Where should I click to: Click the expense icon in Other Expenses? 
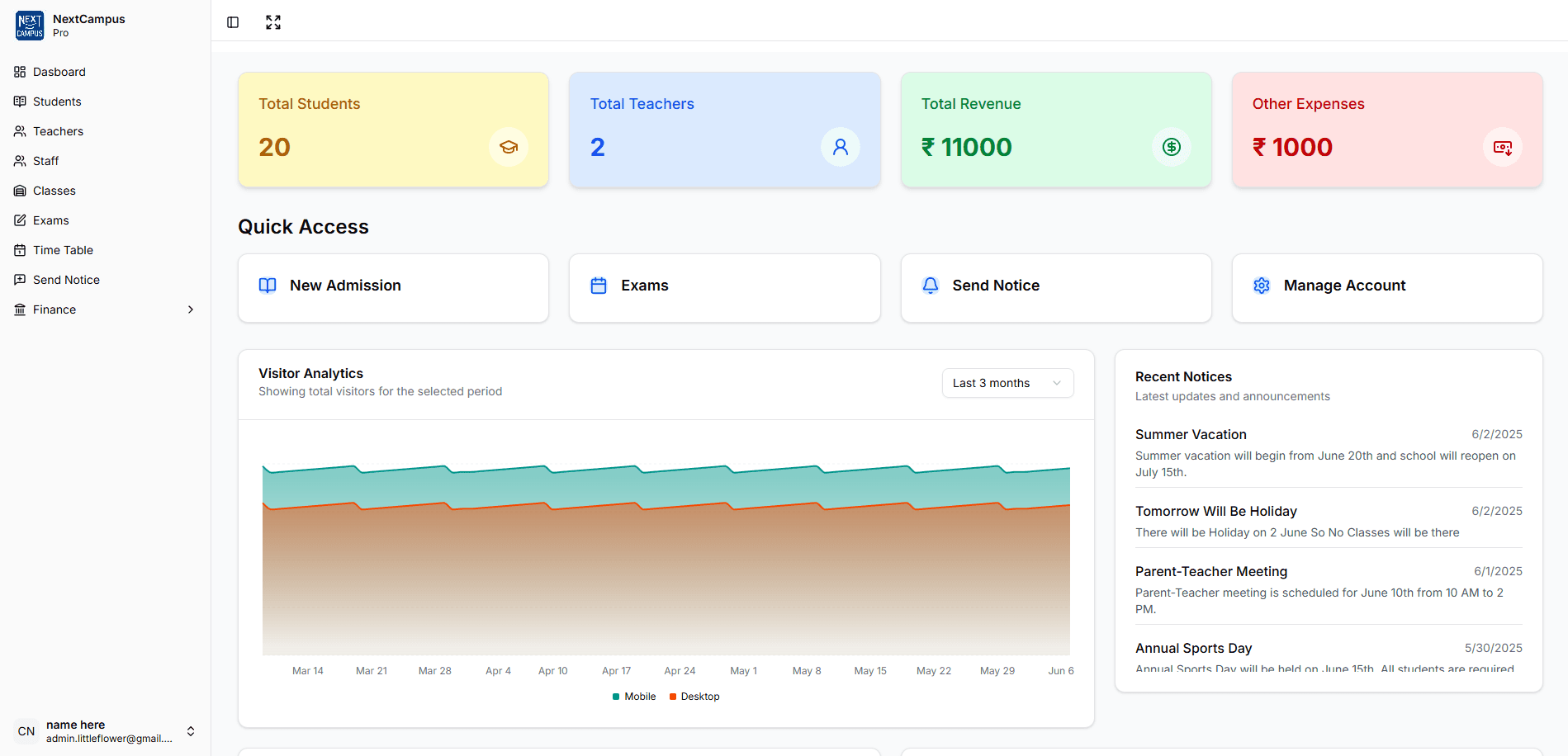[x=1503, y=147]
